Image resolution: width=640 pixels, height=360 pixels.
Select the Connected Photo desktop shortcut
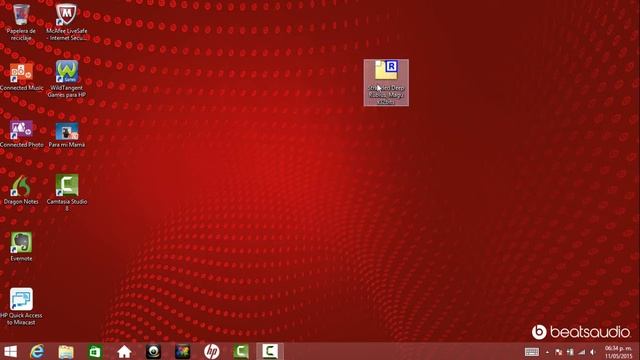21,134
